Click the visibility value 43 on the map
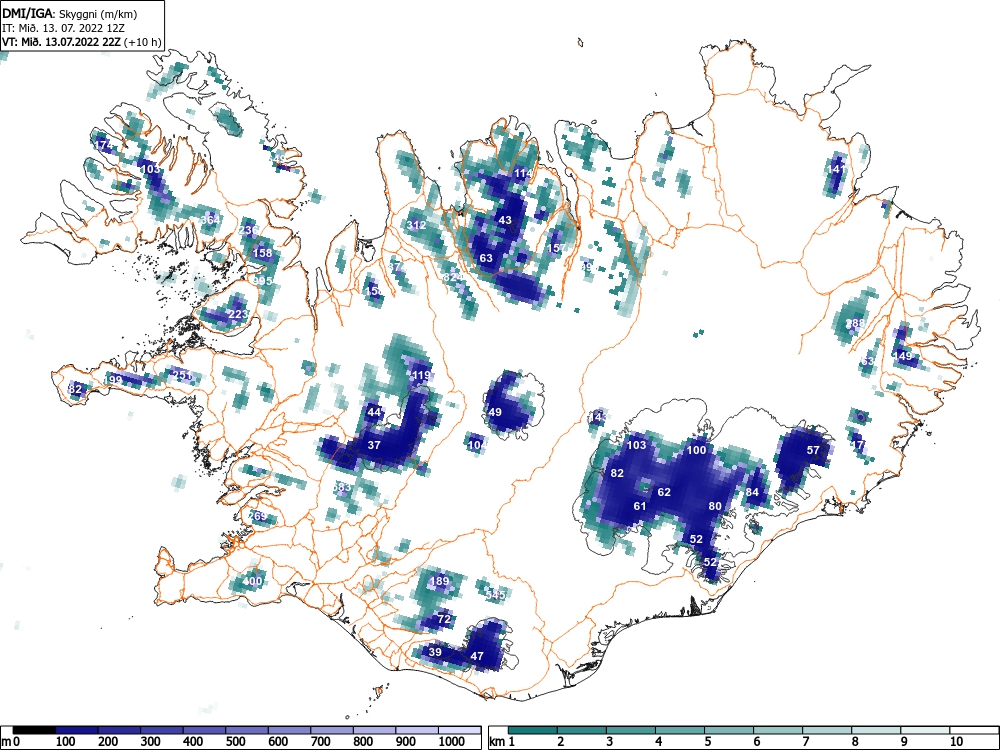The height and width of the screenshot is (750, 1000). pyautogui.click(x=505, y=220)
